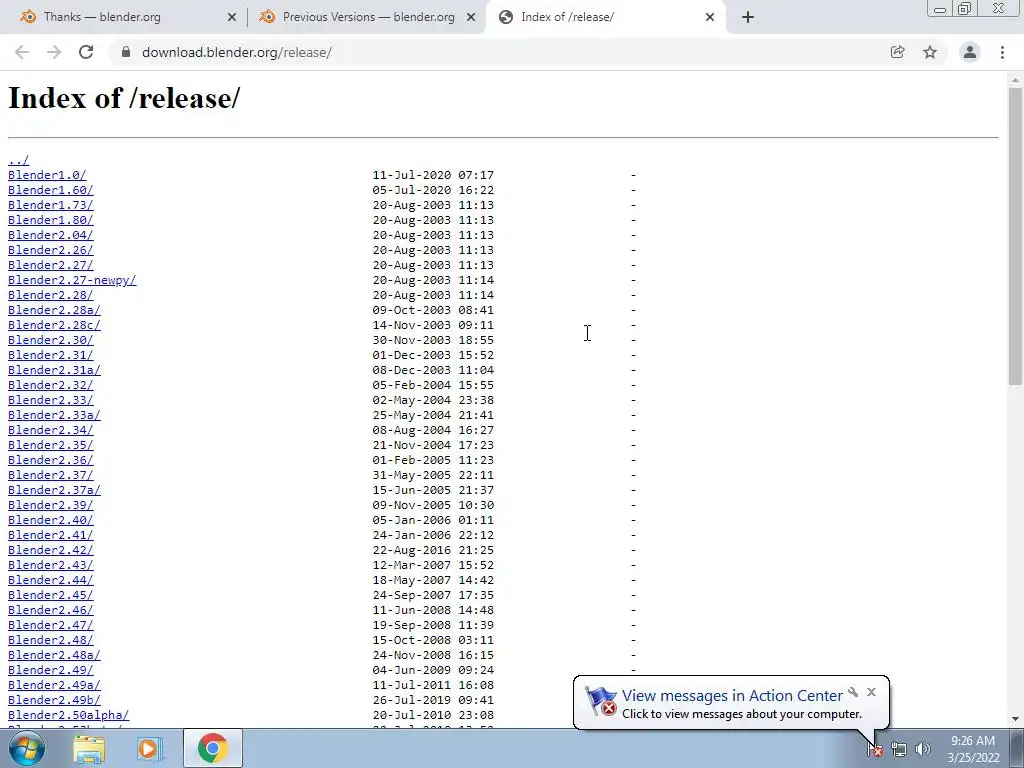Viewport: 1024px width, 768px height.
Task: Visit the Blender2.33a/ folder link
Action: [54, 415]
